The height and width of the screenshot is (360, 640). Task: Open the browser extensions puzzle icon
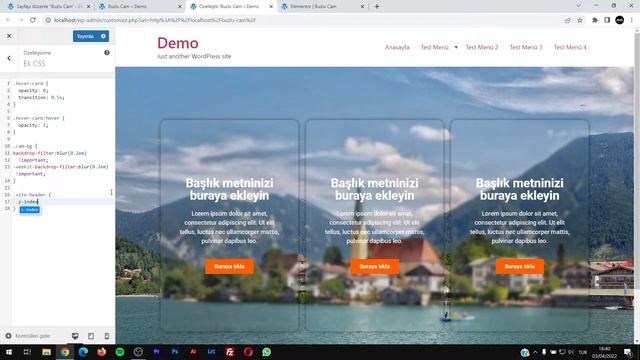coord(595,20)
